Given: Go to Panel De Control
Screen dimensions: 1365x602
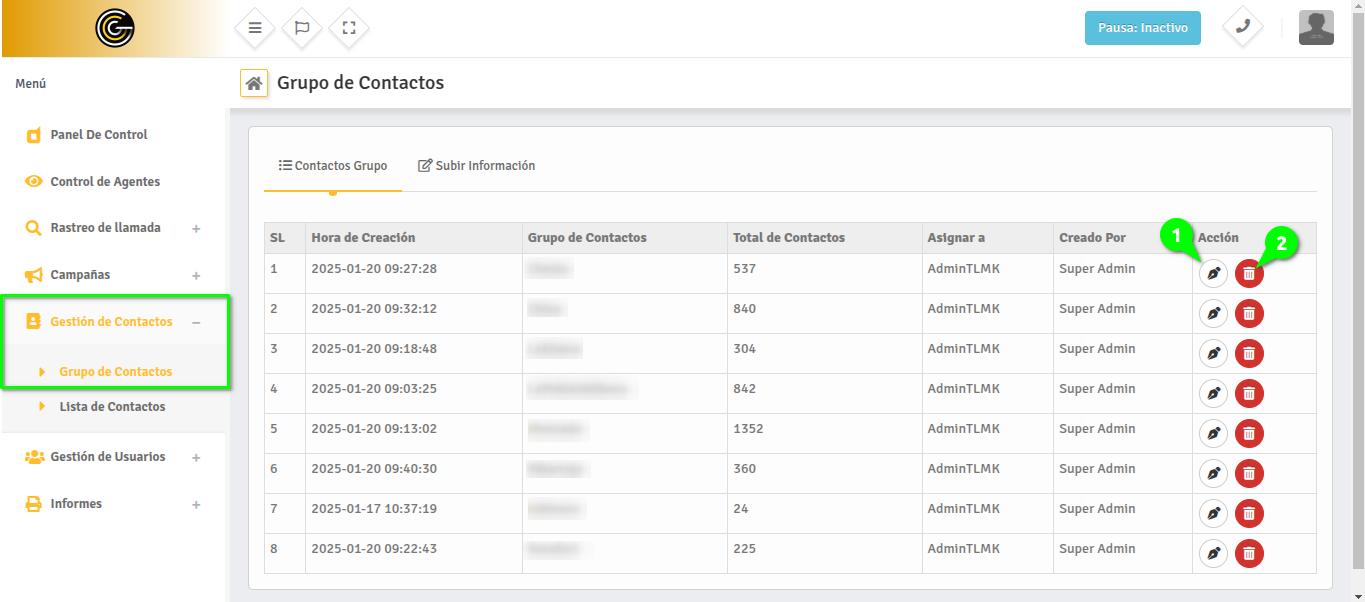Looking at the screenshot, I should (x=98, y=135).
